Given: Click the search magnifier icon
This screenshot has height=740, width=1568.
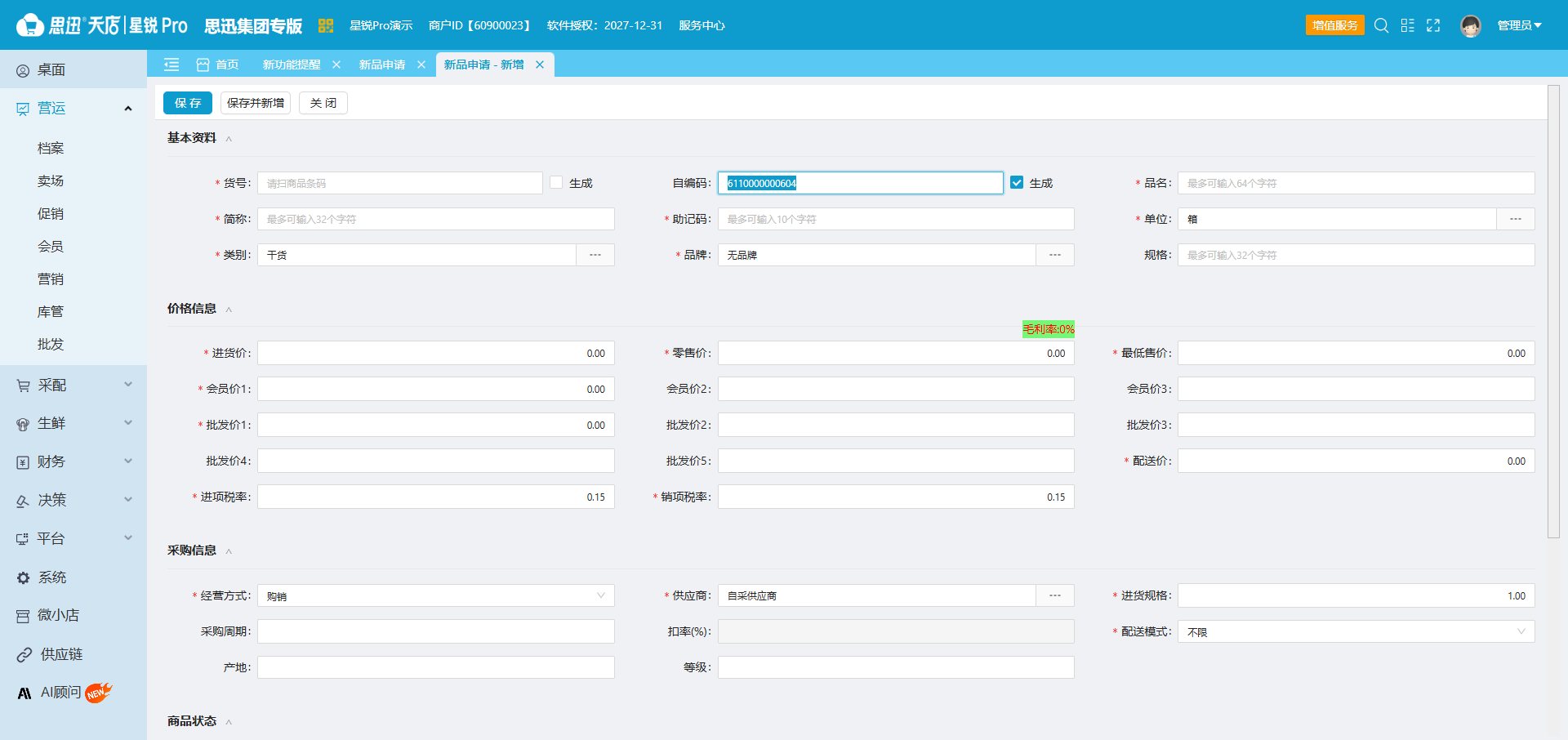Looking at the screenshot, I should (1381, 25).
